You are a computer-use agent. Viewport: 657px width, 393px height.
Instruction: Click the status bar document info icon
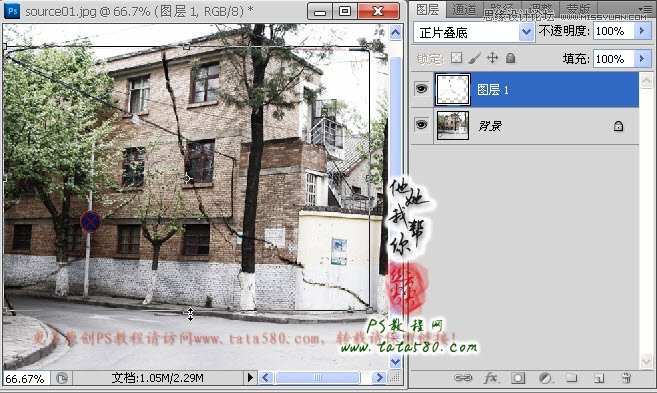[x=62, y=378]
